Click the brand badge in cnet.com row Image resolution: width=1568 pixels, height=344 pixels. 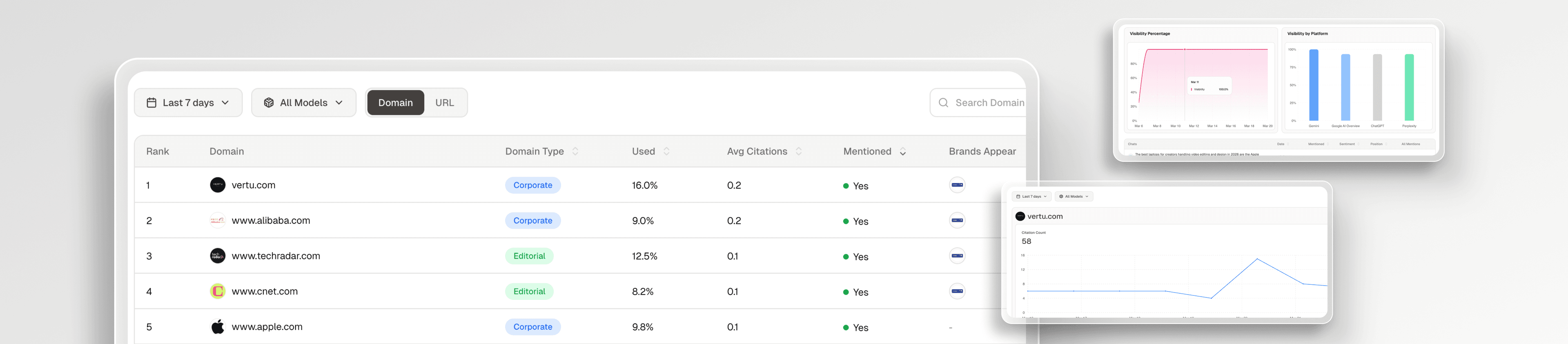[957, 291]
